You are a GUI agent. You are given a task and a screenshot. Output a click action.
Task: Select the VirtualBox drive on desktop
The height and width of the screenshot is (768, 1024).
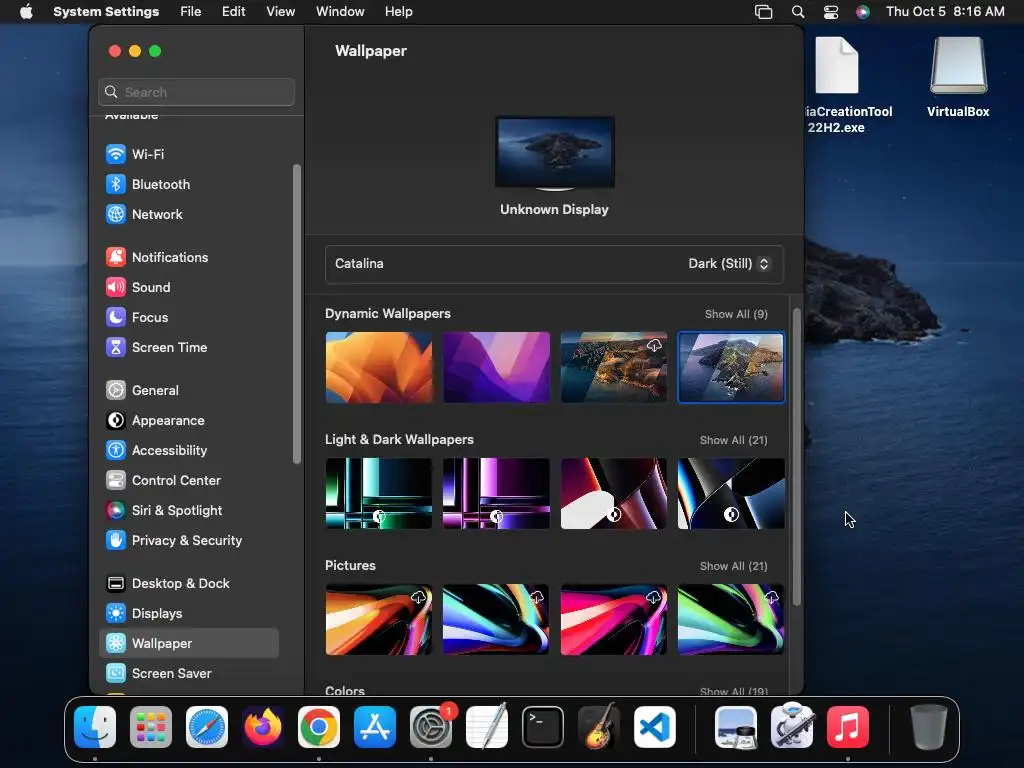[x=958, y=77]
